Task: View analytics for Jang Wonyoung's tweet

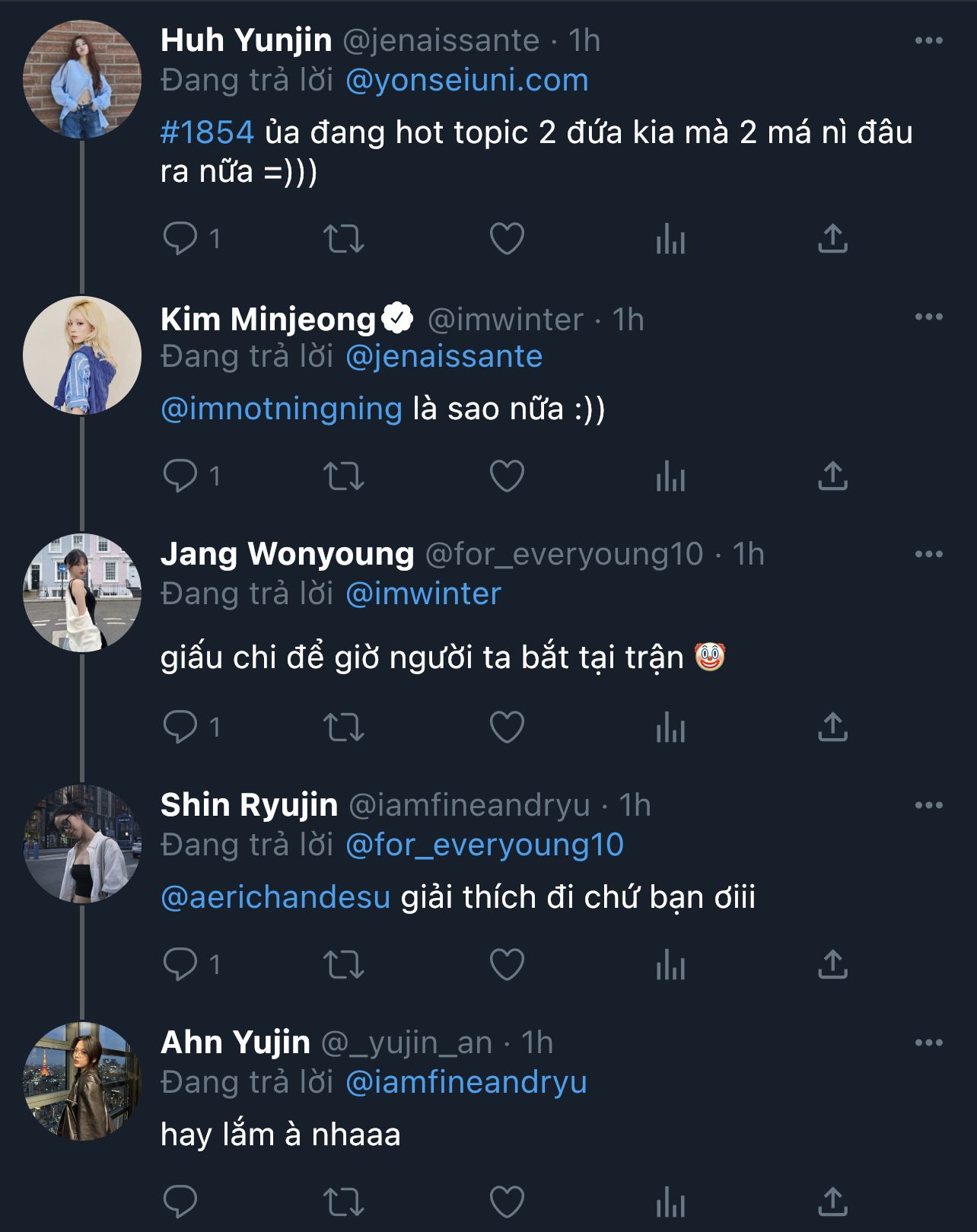Action: pyautogui.click(x=670, y=727)
